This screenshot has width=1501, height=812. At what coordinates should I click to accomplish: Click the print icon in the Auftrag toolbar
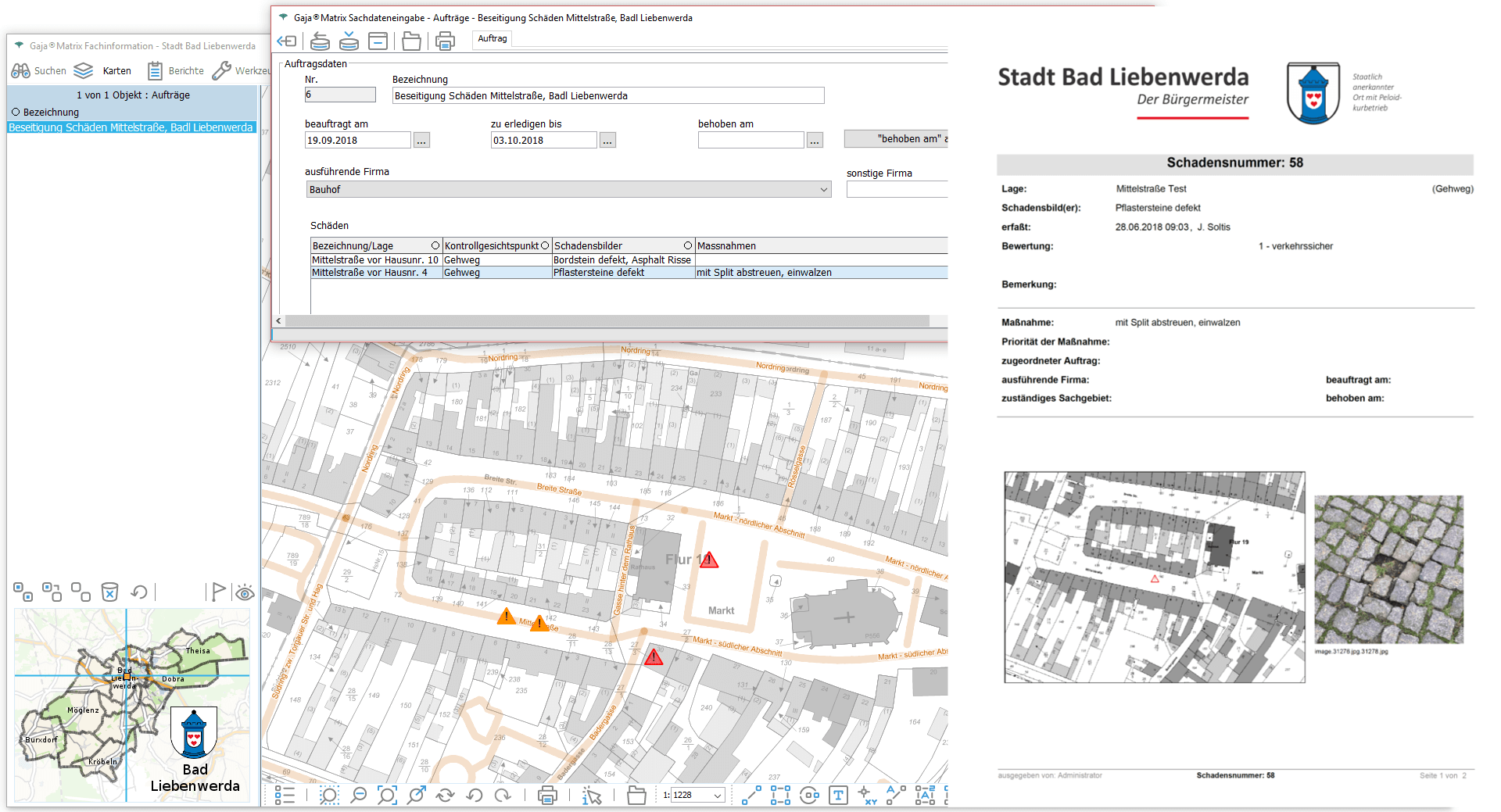[x=445, y=41]
